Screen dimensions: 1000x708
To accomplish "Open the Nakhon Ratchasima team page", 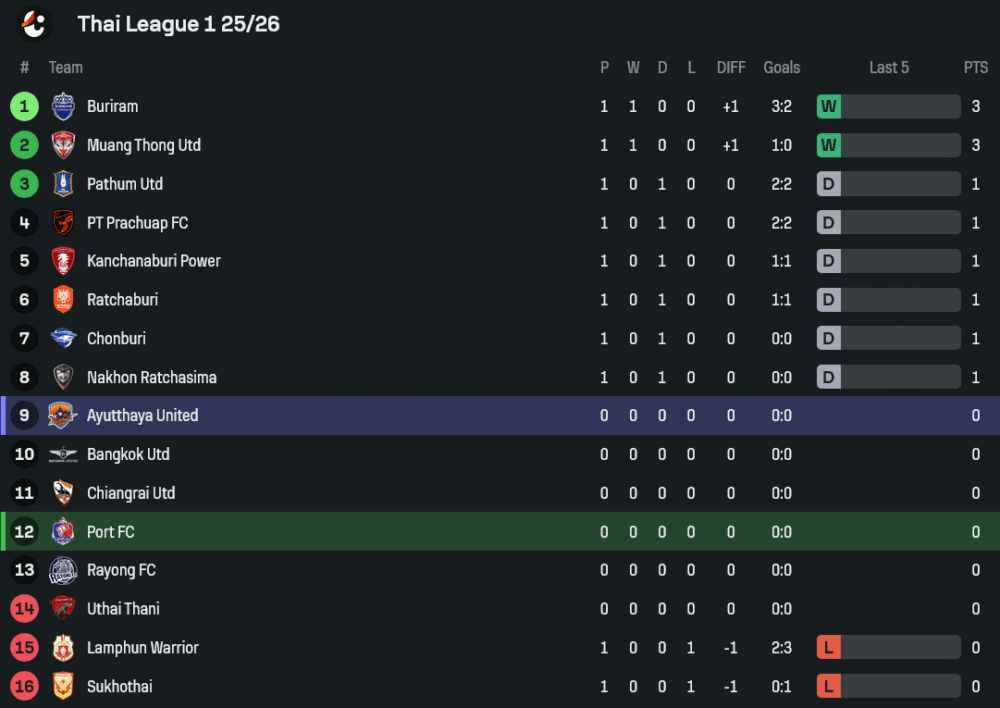I will (151, 377).
